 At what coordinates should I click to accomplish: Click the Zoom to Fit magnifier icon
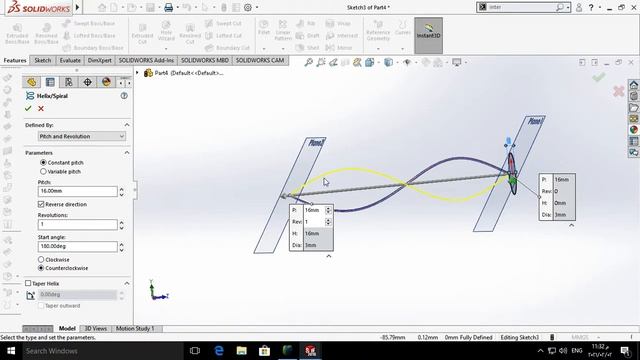tap(309, 62)
